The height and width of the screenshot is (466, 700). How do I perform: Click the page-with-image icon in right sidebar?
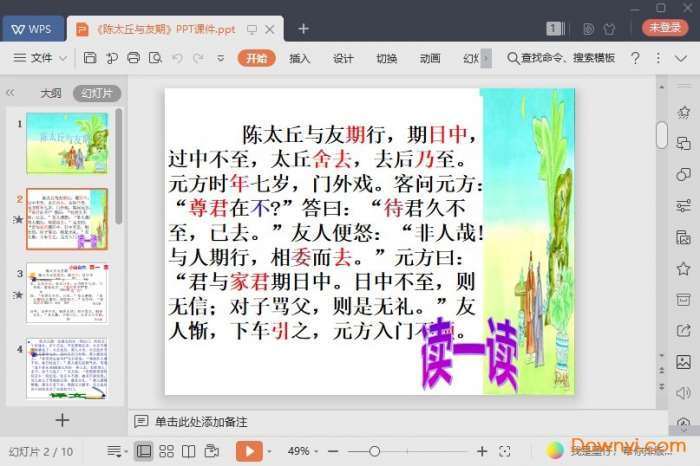coord(683,237)
